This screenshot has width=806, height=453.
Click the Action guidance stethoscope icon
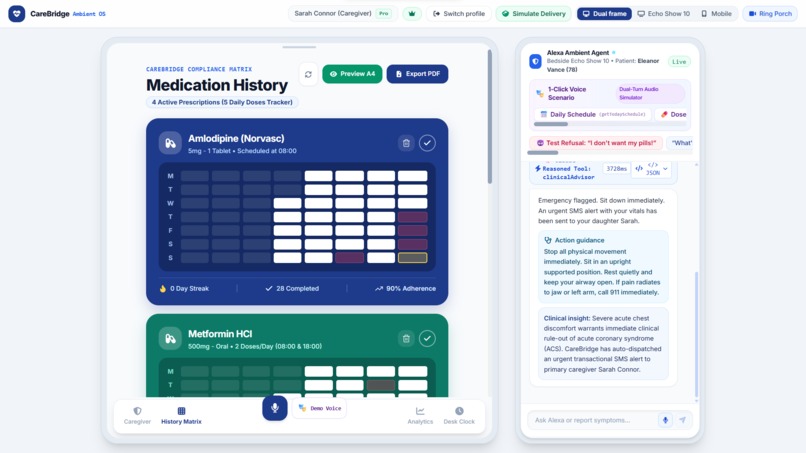[x=548, y=240]
